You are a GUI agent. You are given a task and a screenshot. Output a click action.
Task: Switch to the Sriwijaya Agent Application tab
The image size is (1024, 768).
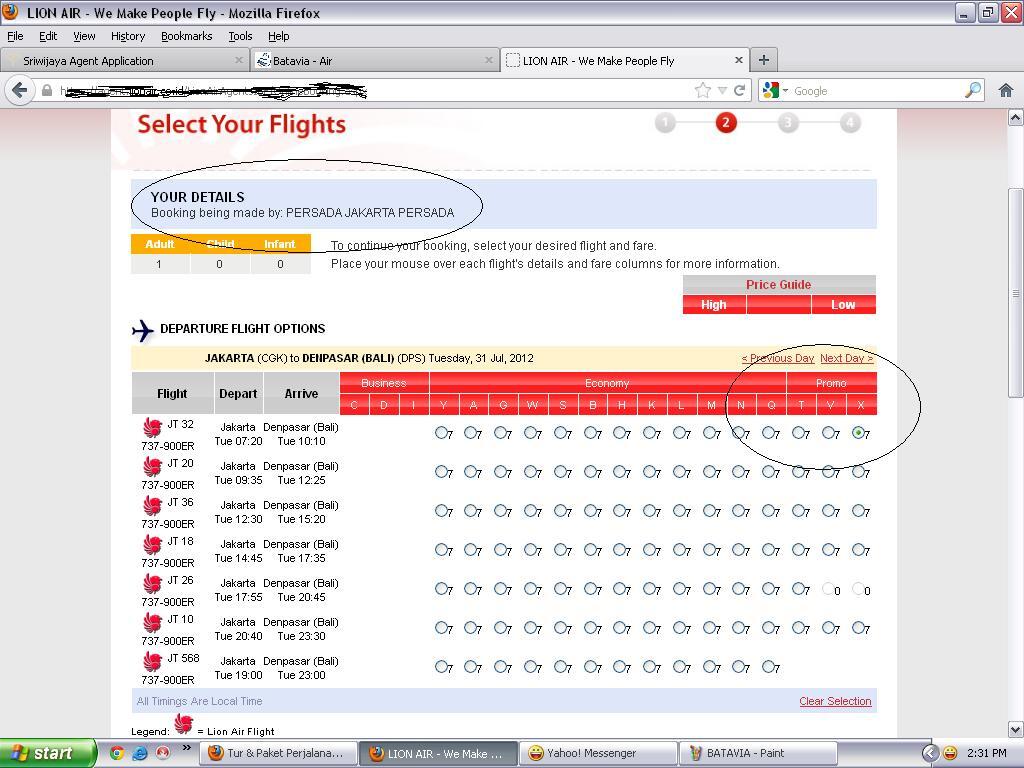(x=125, y=60)
